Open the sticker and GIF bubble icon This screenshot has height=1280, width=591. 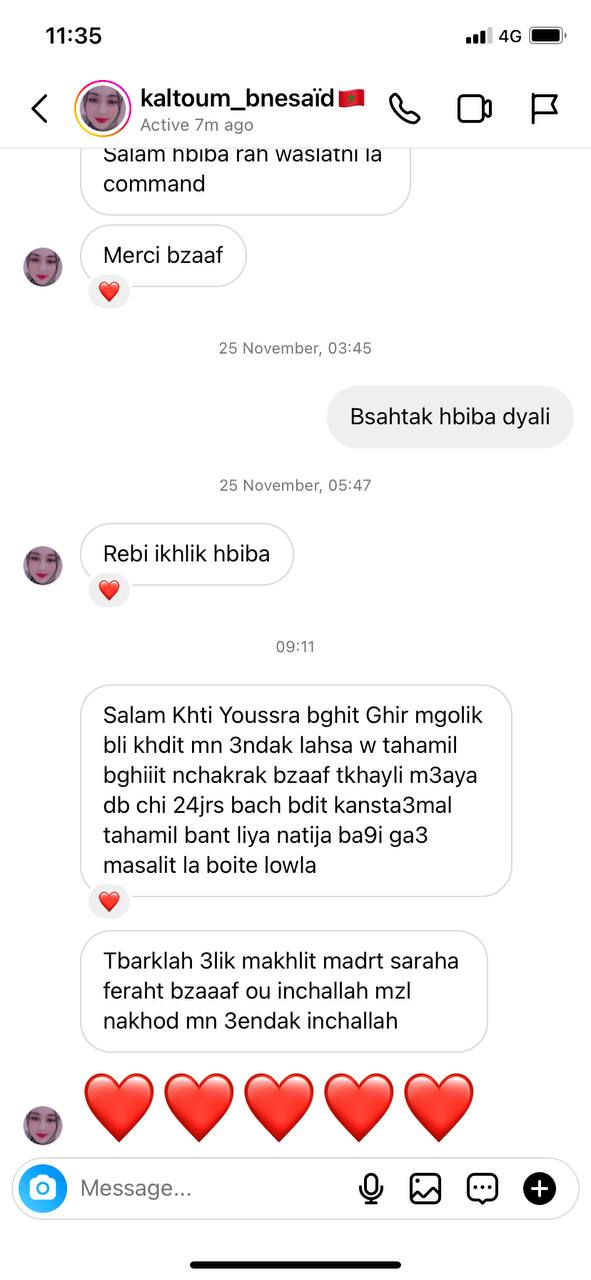tap(482, 1188)
